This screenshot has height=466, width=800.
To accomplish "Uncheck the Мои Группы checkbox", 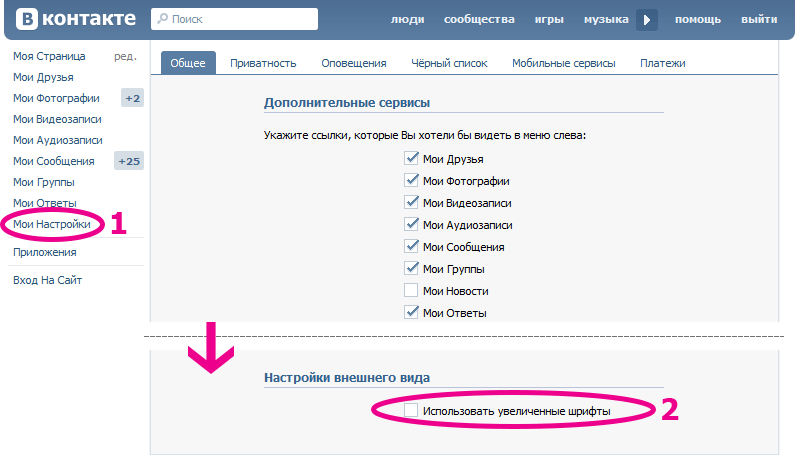I will coord(411,268).
